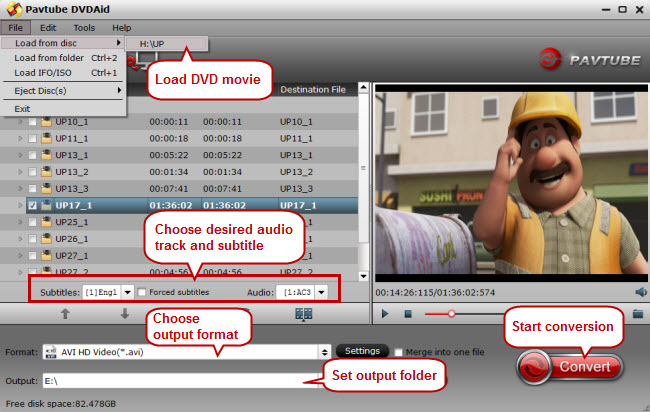Check the UP13_1 title checkbox

[x=32, y=155]
